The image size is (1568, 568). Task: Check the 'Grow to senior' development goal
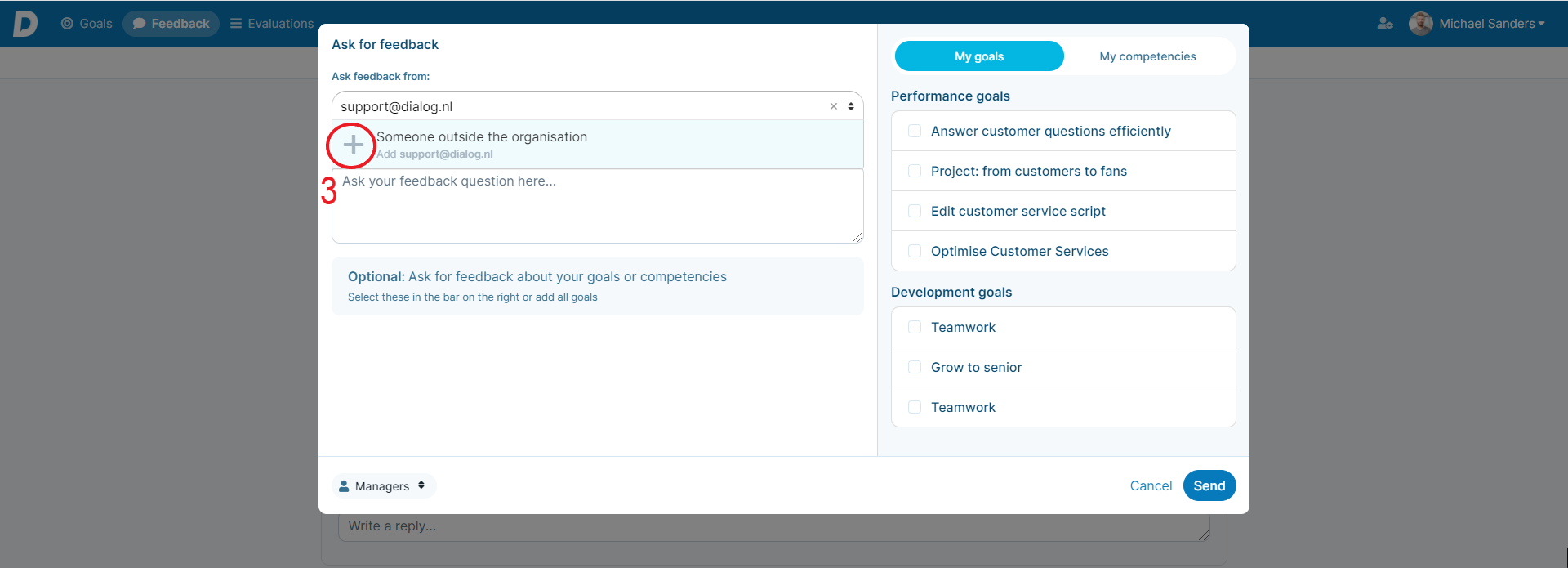(x=915, y=367)
